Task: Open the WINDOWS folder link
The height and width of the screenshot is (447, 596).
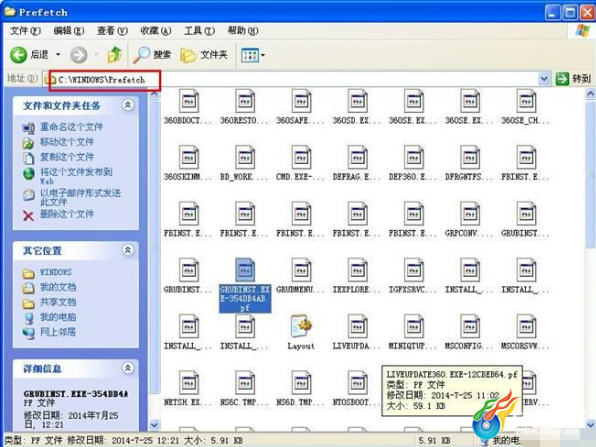Action: pyautogui.click(x=55, y=272)
